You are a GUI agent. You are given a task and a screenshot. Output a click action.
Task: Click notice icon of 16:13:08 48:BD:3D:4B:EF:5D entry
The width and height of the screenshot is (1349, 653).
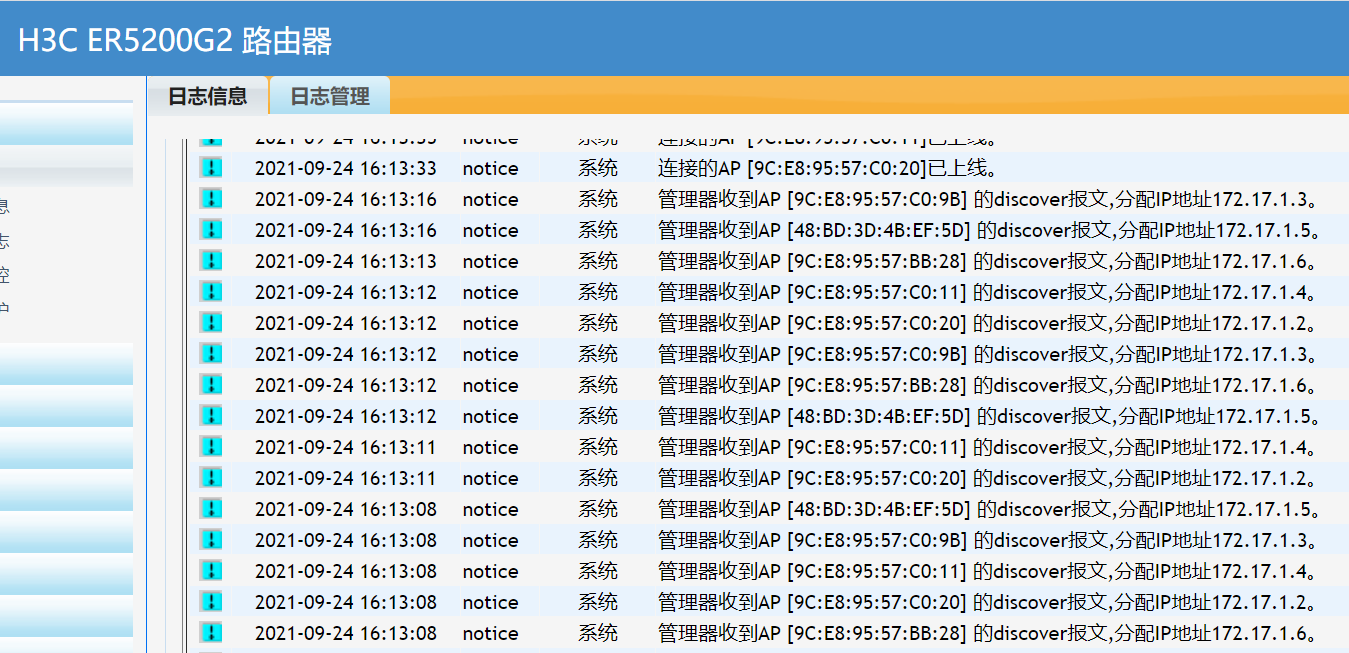point(210,508)
